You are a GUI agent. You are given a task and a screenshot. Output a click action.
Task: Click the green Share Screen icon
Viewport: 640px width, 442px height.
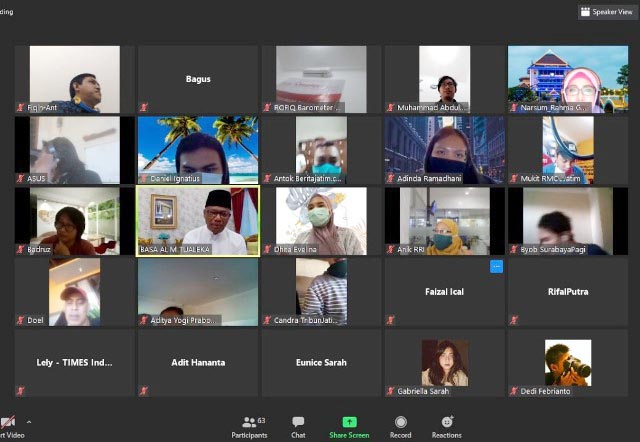(349, 424)
